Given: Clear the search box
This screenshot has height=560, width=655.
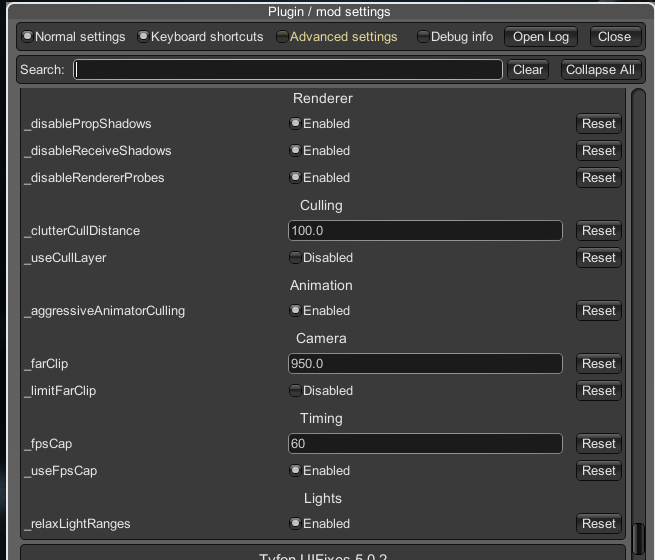Looking at the screenshot, I should click(x=528, y=69).
